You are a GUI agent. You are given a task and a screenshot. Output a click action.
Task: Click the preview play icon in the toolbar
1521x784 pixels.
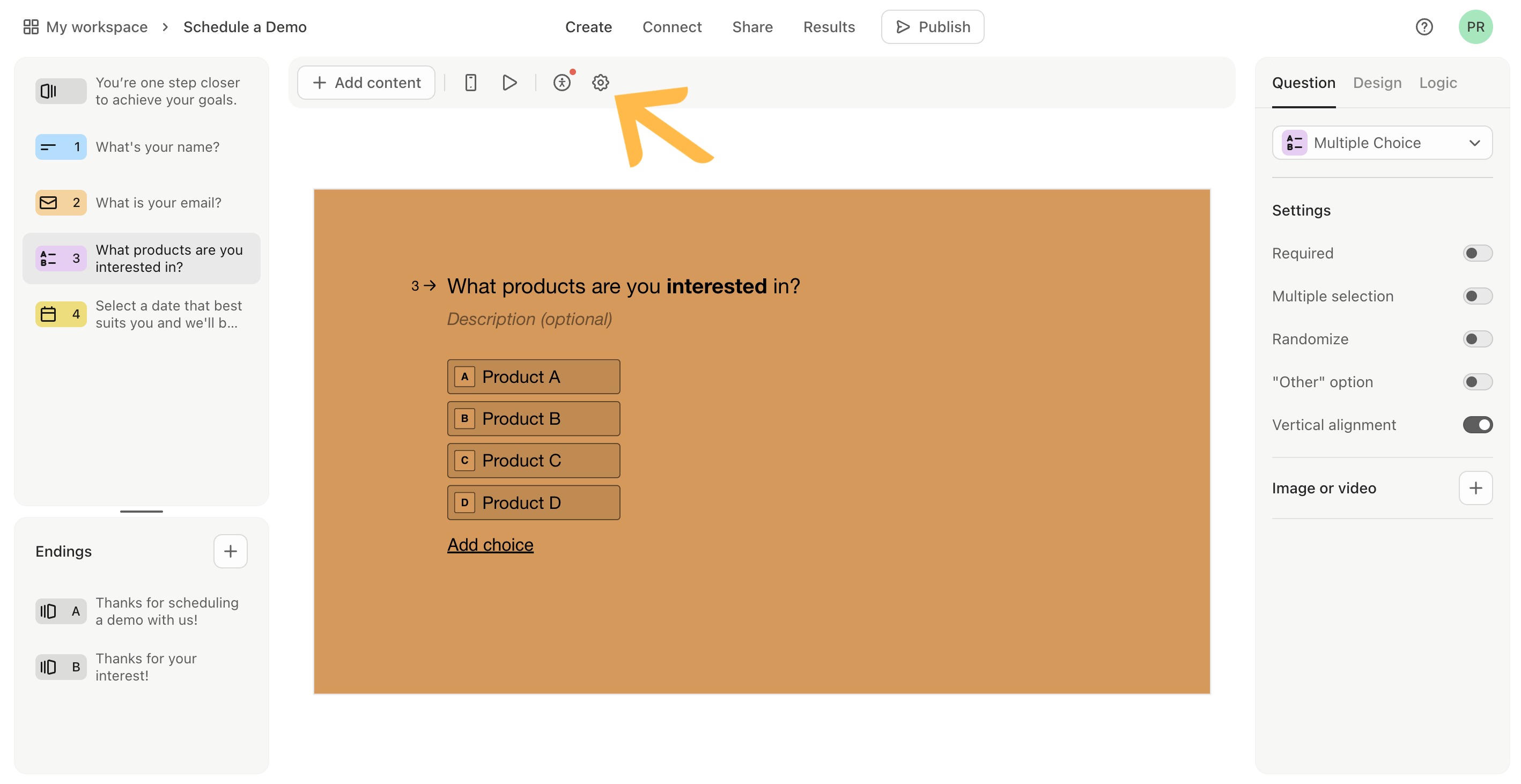pos(509,83)
